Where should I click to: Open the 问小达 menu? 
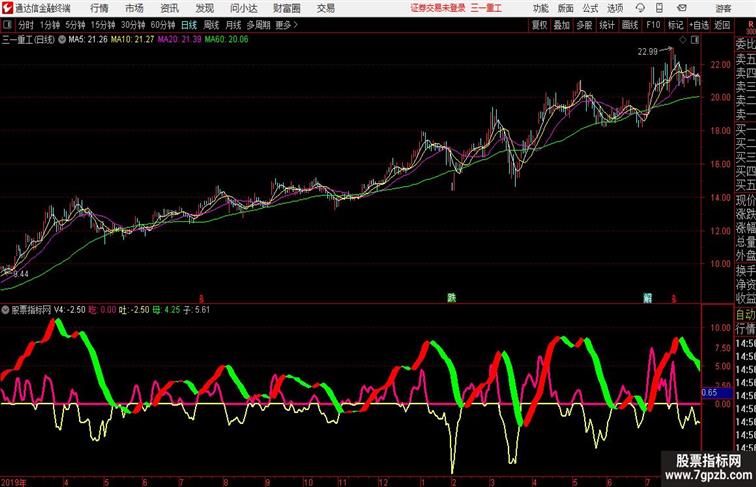pyautogui.click(x=244, y=8)
